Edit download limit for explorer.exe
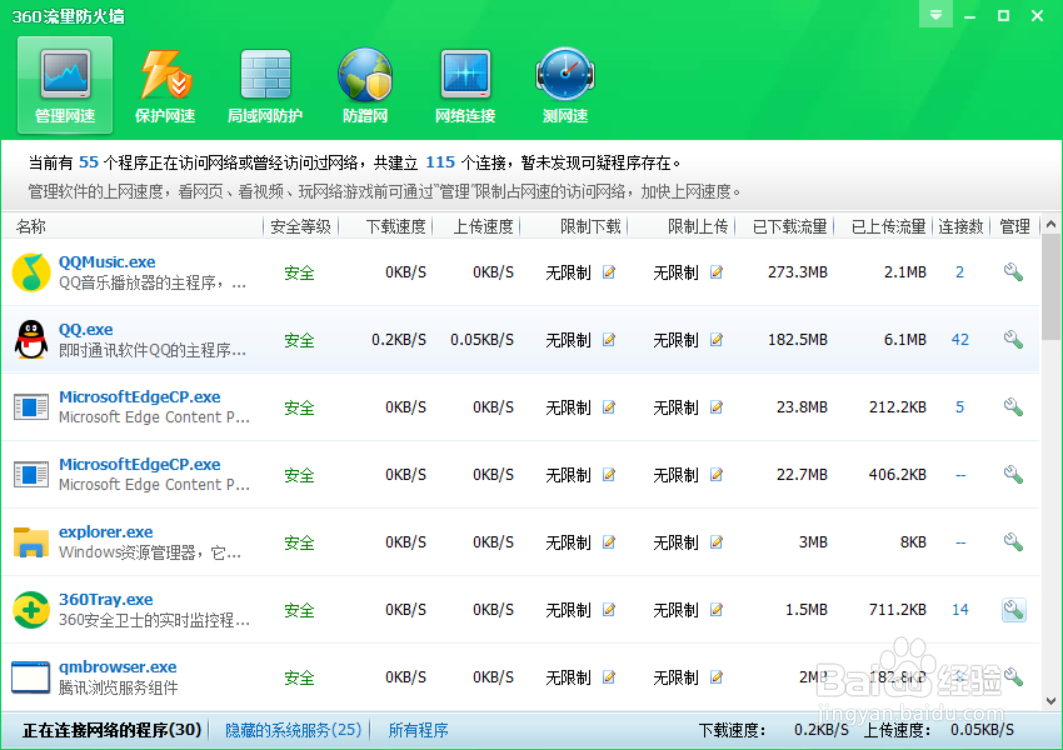Screen dimensions: 1063x750 [609, 542]
